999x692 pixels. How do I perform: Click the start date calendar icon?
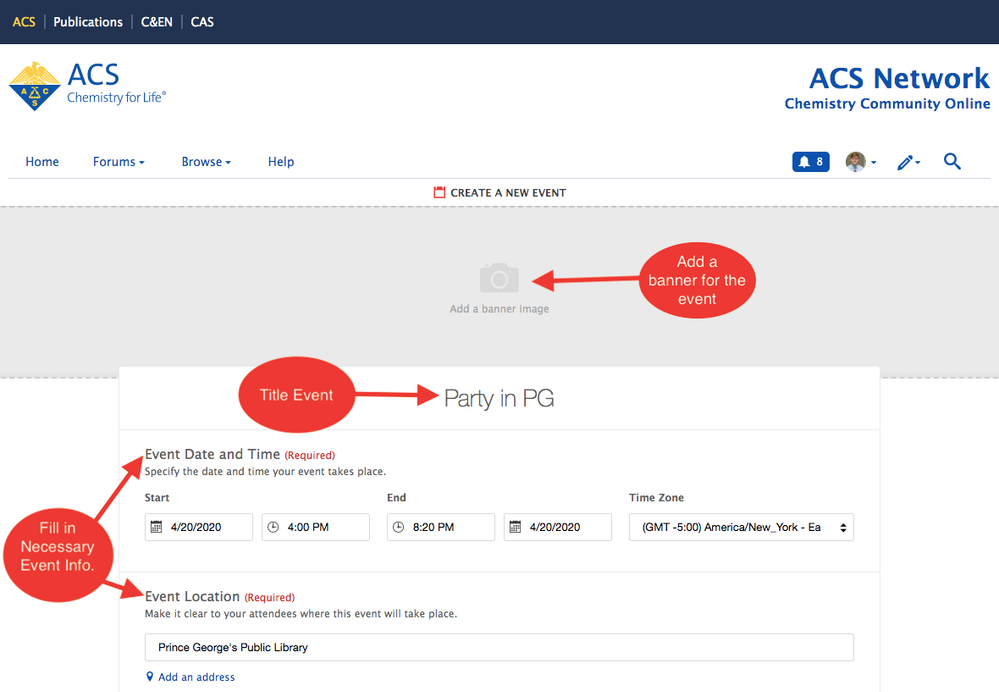(x=157, y=527)
